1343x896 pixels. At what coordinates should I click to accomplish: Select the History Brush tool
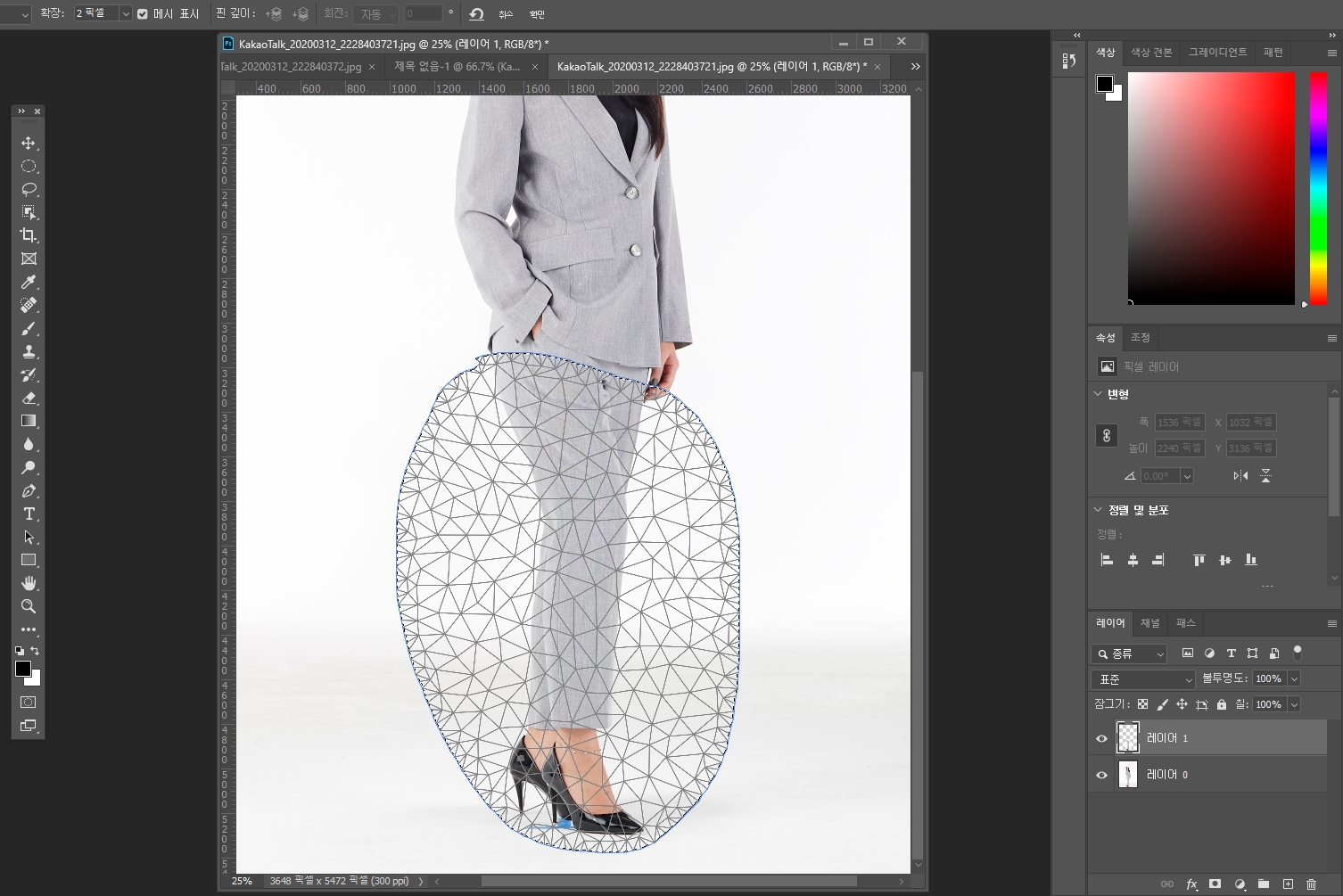click(x=29, y=374)
